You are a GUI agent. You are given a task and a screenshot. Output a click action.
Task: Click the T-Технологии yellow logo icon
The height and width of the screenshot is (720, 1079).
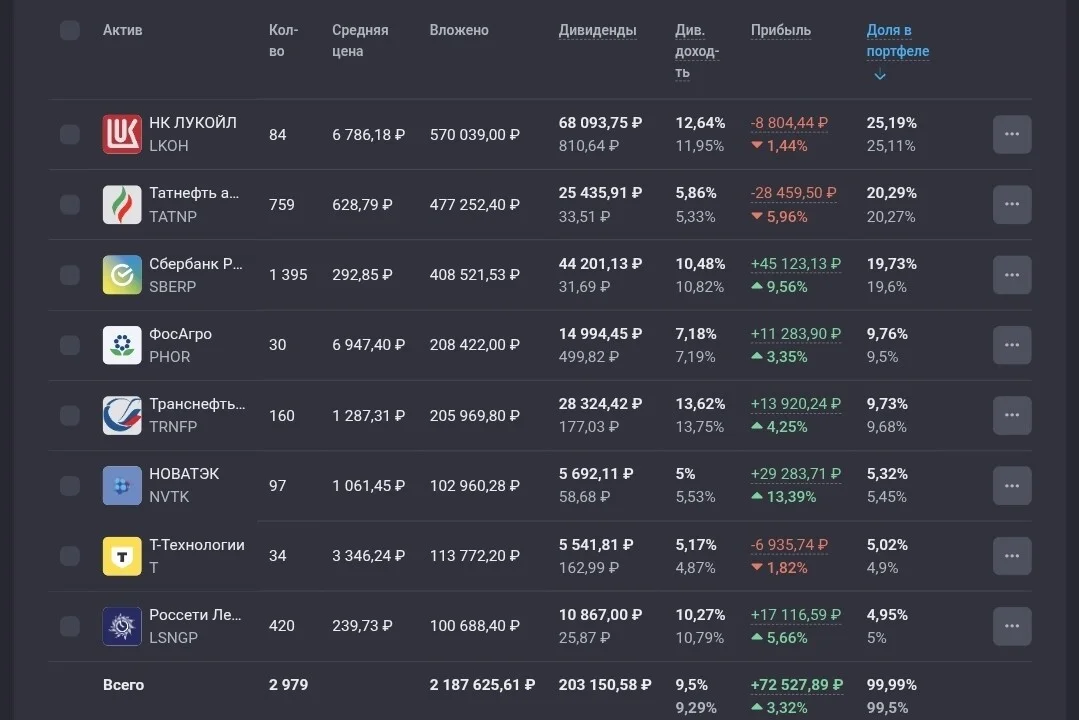click(x=122, y=555)
